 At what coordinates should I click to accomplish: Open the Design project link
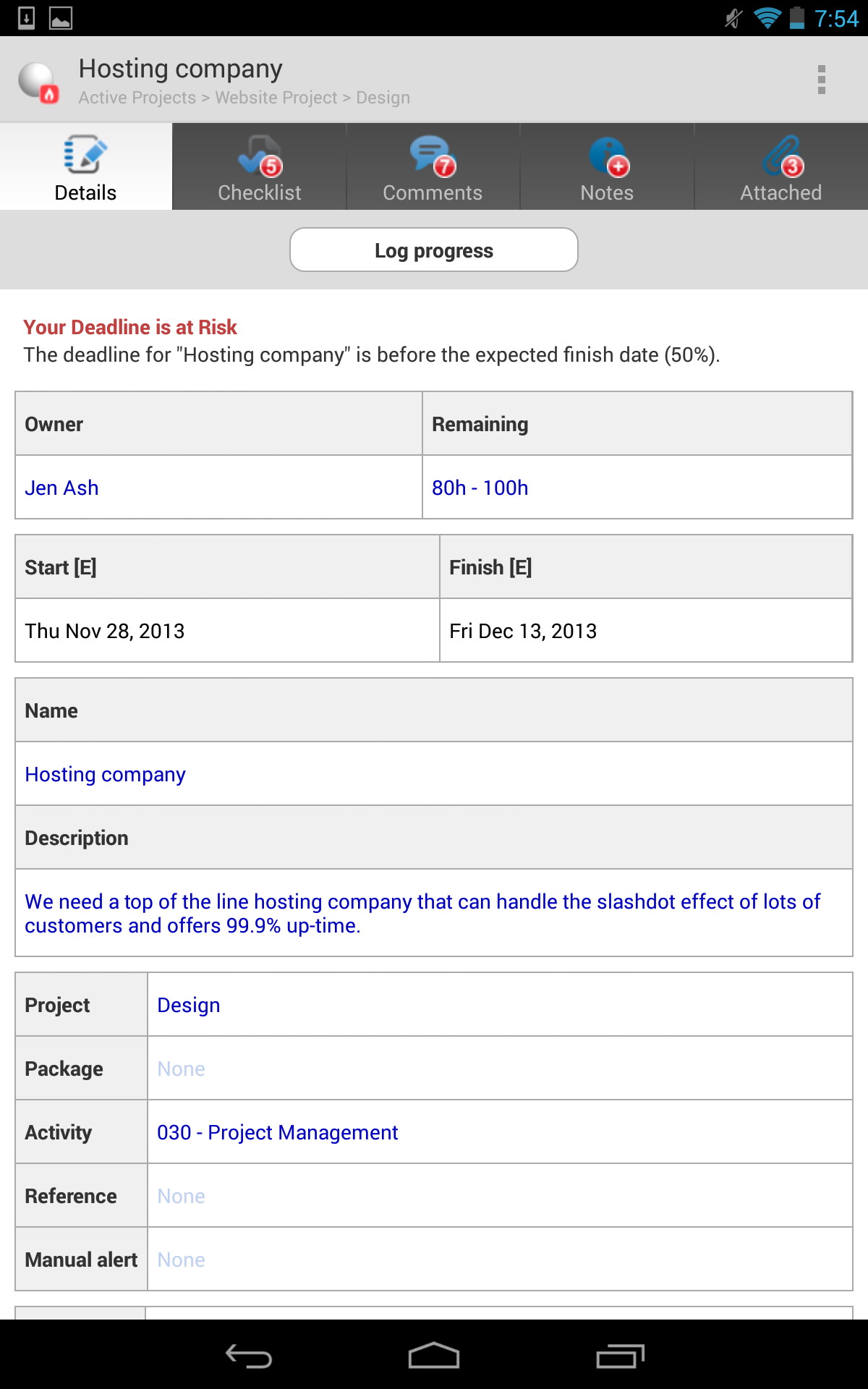coord(189,1005)
